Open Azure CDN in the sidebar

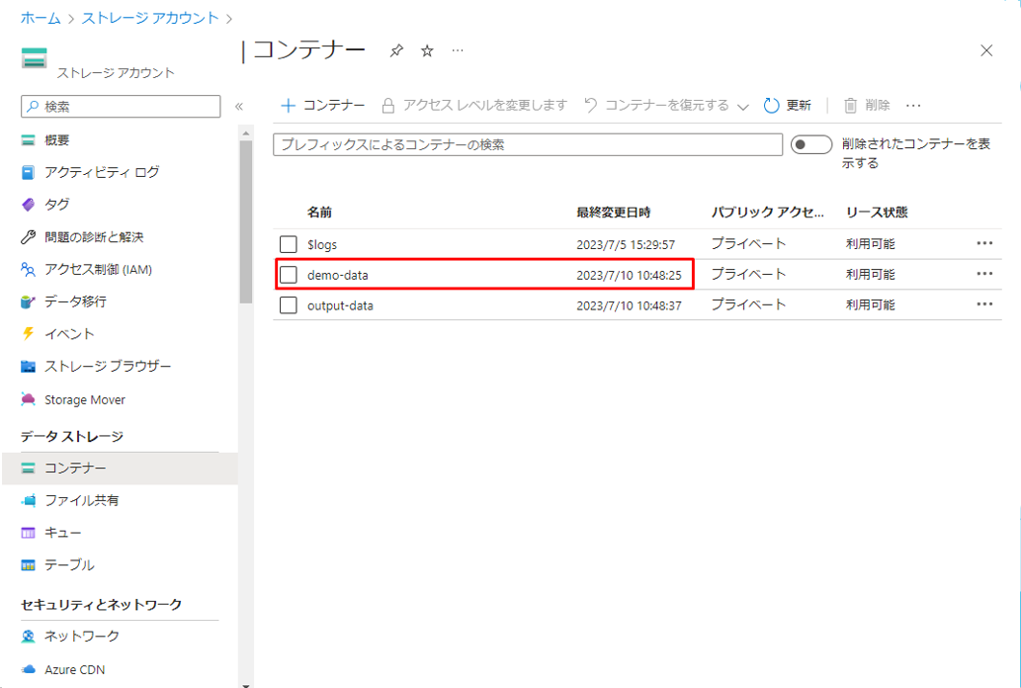coord(74,669)
